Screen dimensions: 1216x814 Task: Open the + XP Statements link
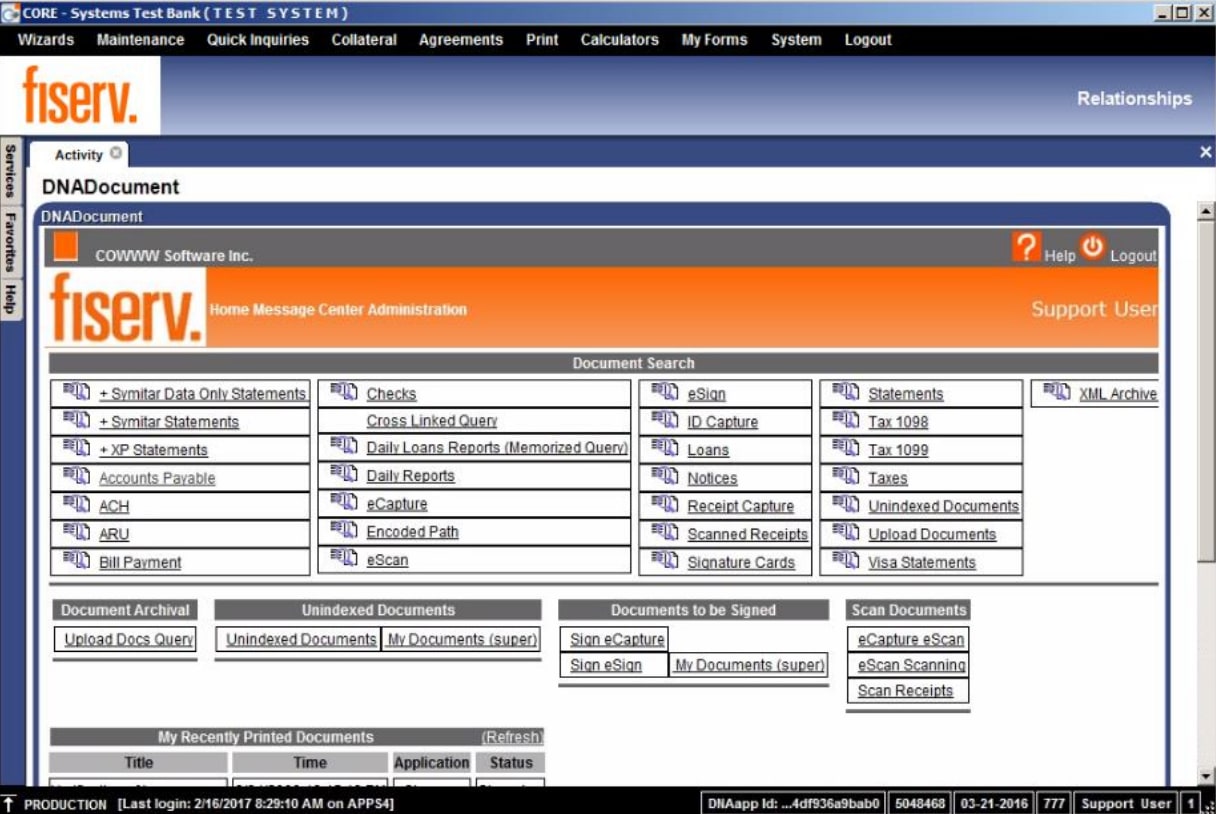[x=153, y=450]
